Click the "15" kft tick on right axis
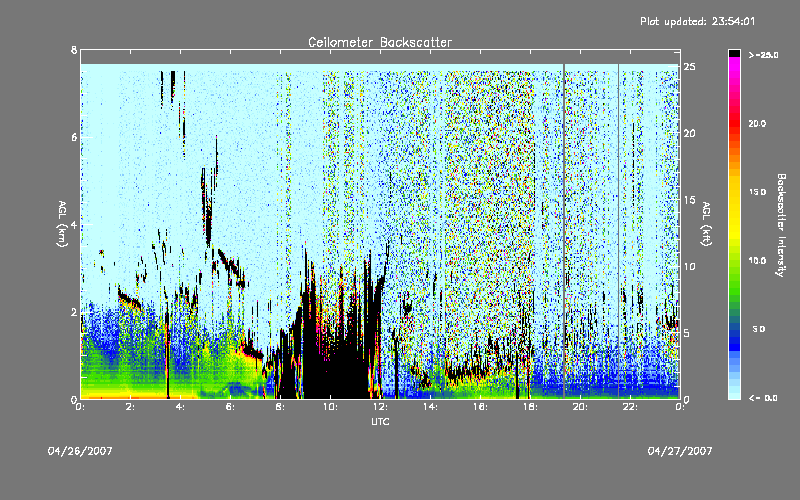The height and width of the screenshot is (500, 800). tap(690, 199)
